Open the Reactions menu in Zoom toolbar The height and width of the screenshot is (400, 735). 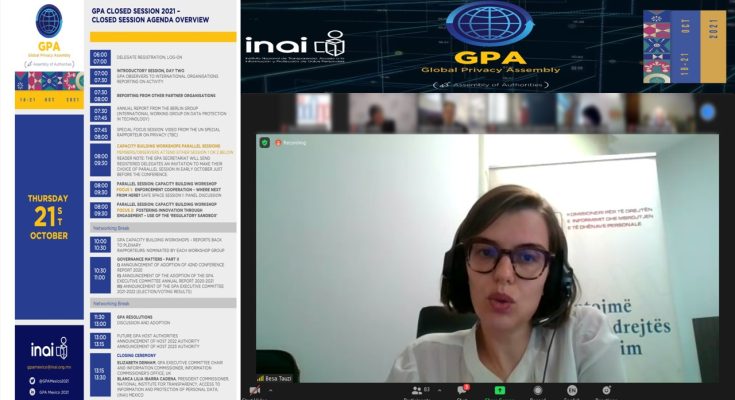click(x=606, y=390)
